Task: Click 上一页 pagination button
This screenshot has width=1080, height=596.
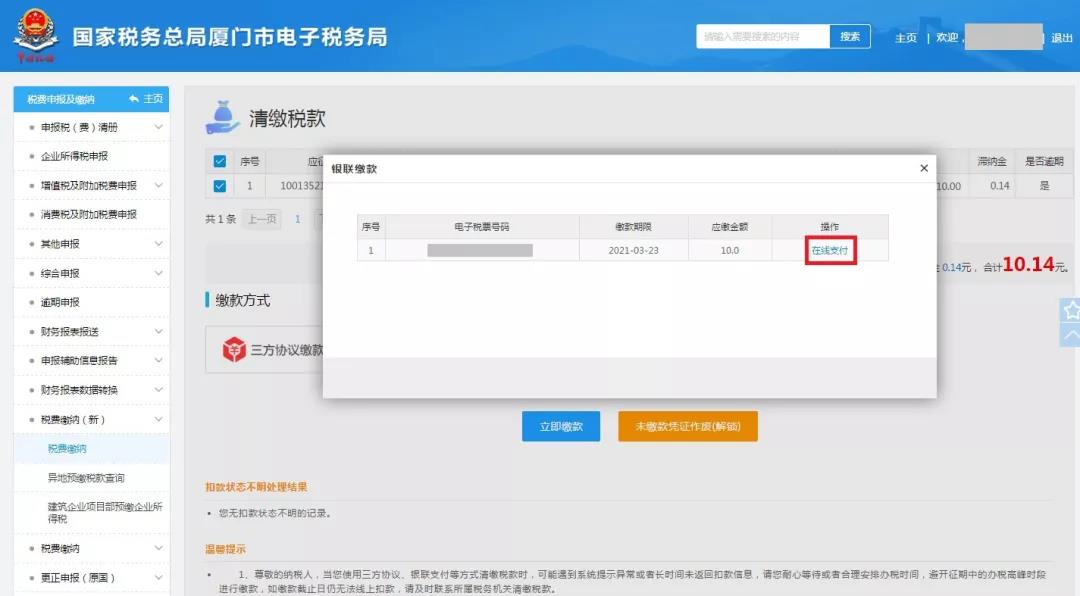Action: tap(262, 219)
